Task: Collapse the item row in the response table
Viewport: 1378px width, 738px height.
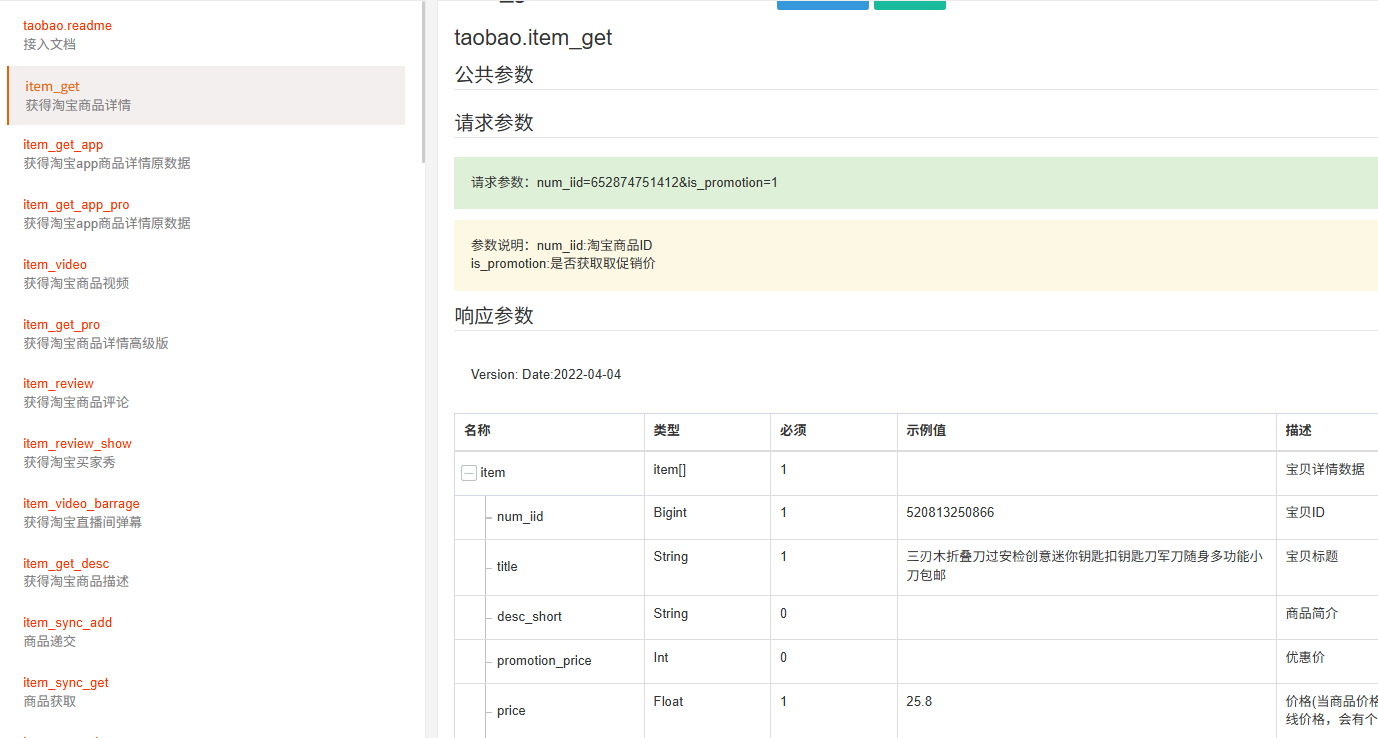Action: (x=468, y=473)
